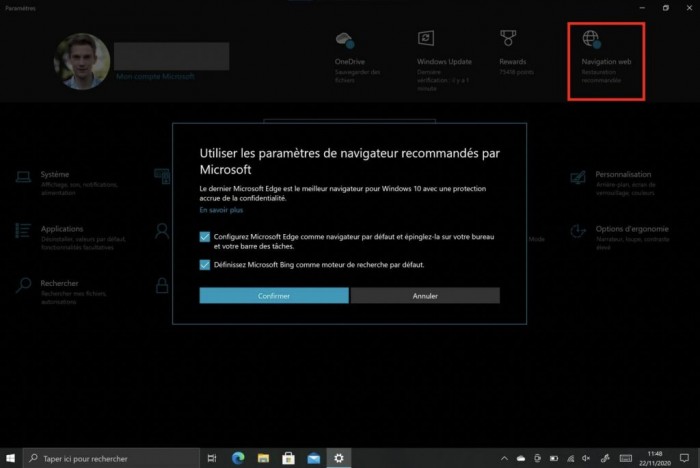Click the battery status tray icon
The height and width of the screenshot is (468, 700).
pos(554,458)
